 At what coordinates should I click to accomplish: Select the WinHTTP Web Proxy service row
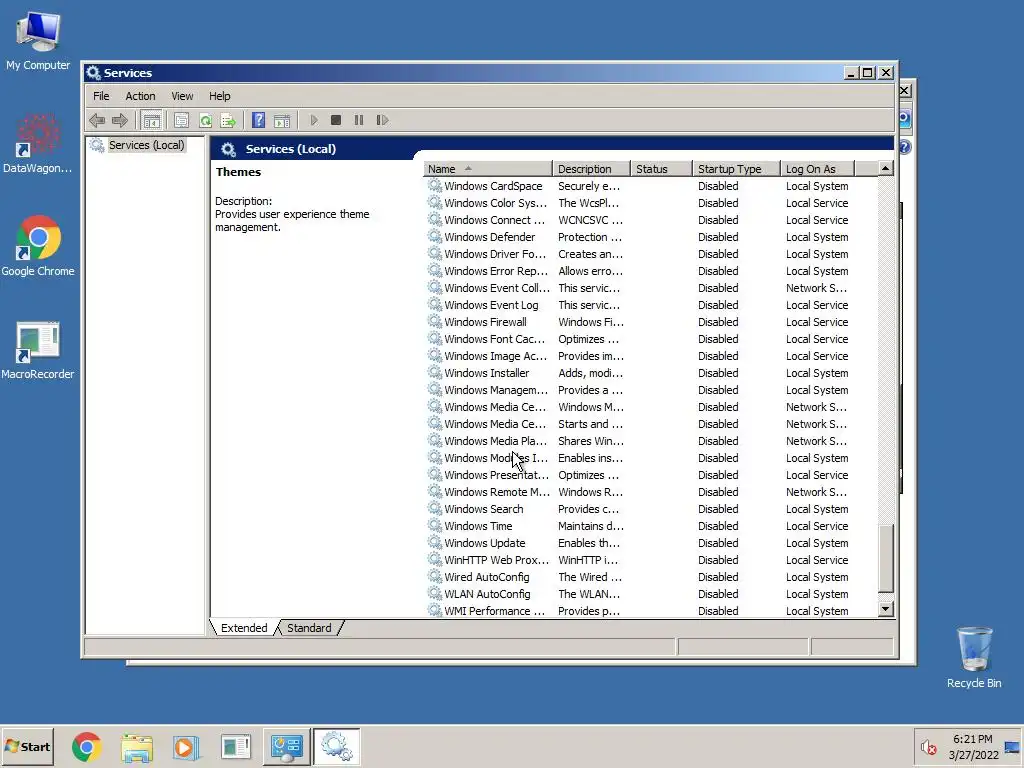[650, 560]
